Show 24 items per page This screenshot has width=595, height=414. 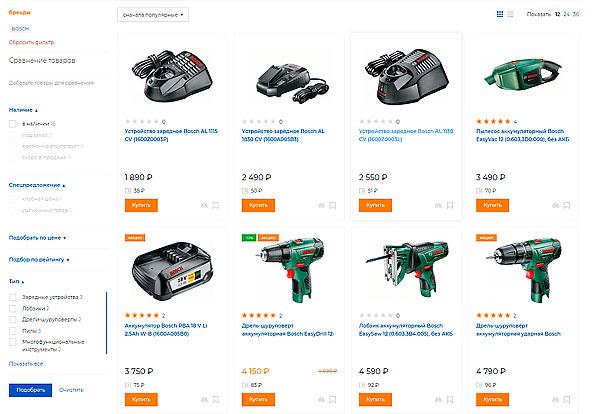pos(566,14)
